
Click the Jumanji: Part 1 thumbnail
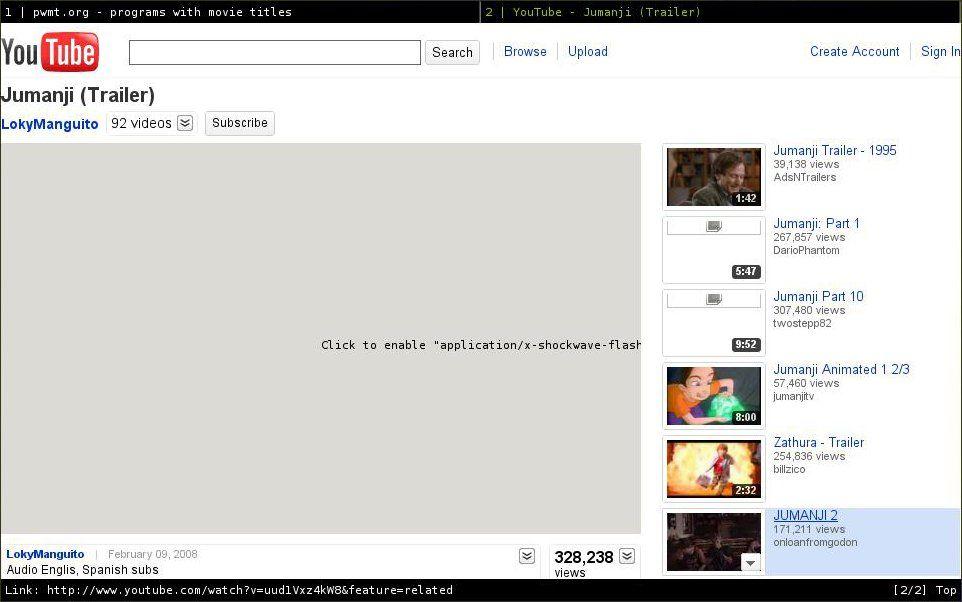click(714, 250)
